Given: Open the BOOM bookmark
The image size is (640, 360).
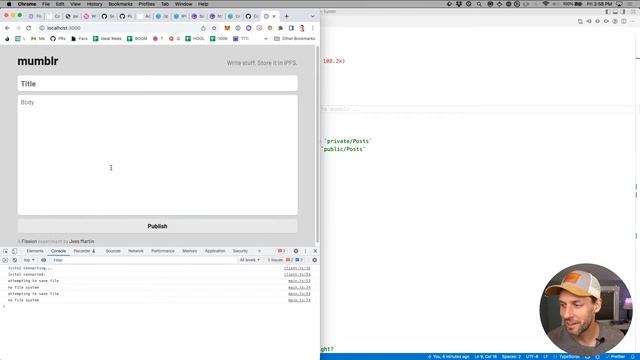Looking at the screenshot, I should [137, 38].
